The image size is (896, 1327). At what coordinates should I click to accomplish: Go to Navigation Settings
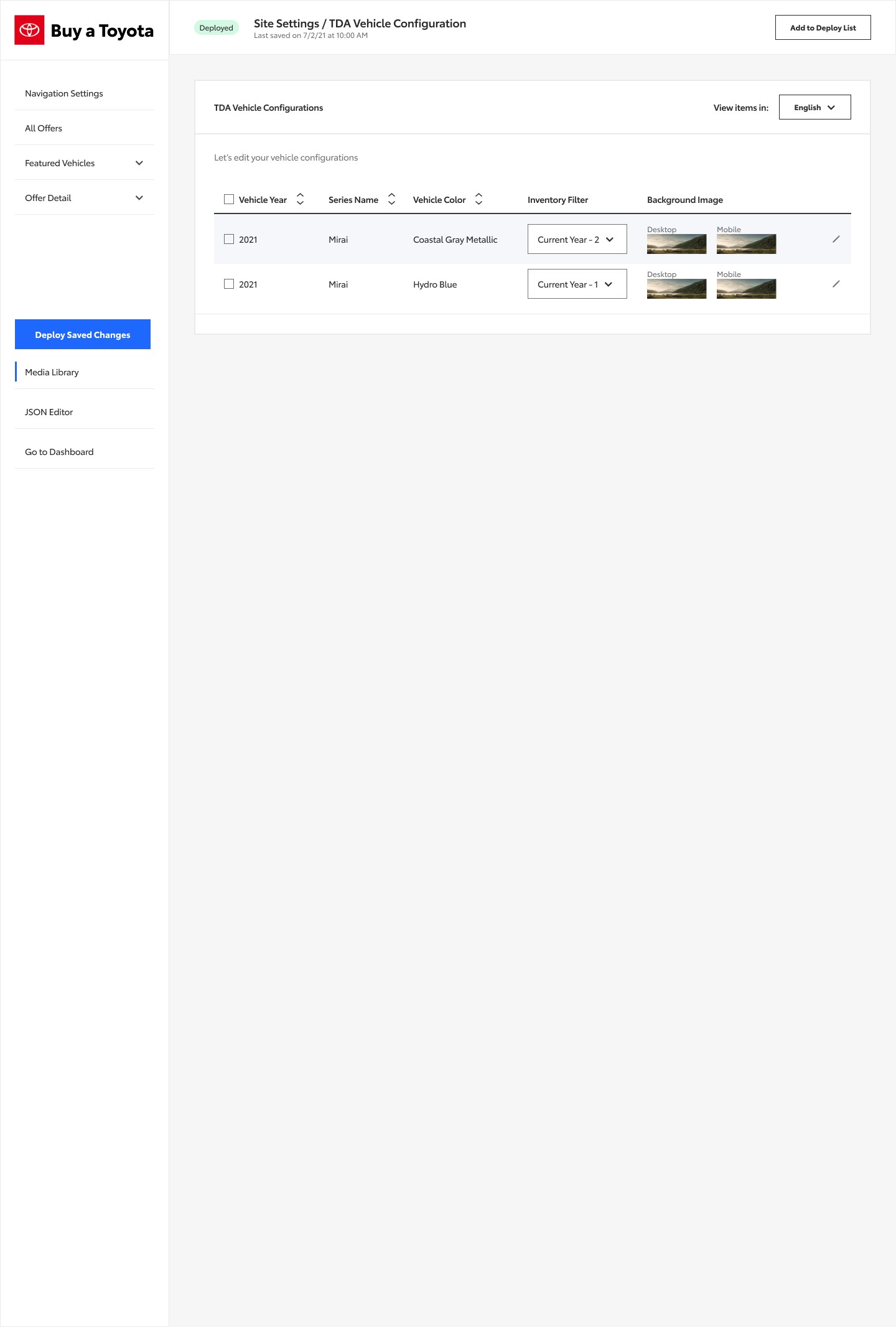click(x=64, y=93)
